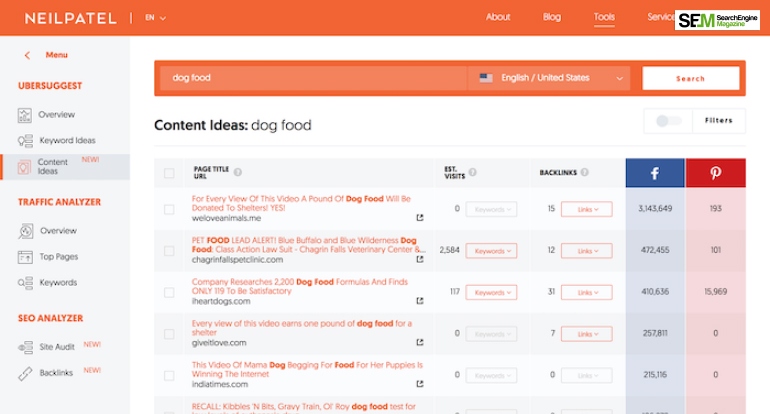The image size is (770, 414).
Task: Click the dog food search input field
Action: (x=313, y=78)
